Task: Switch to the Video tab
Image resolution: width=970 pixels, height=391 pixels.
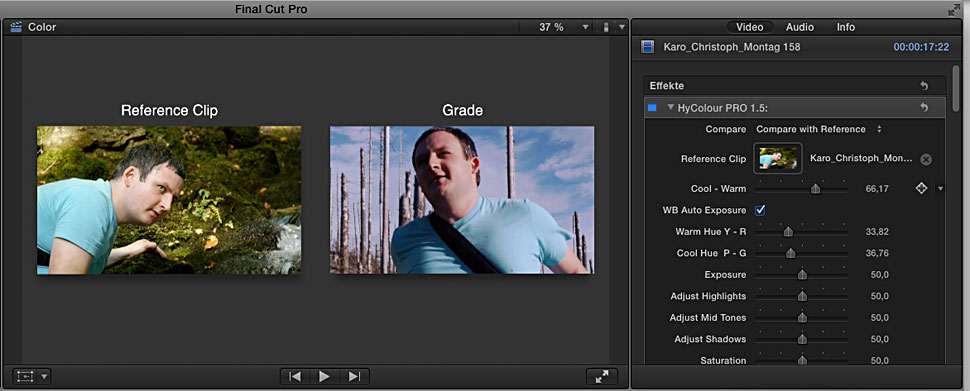Action: 749,27
